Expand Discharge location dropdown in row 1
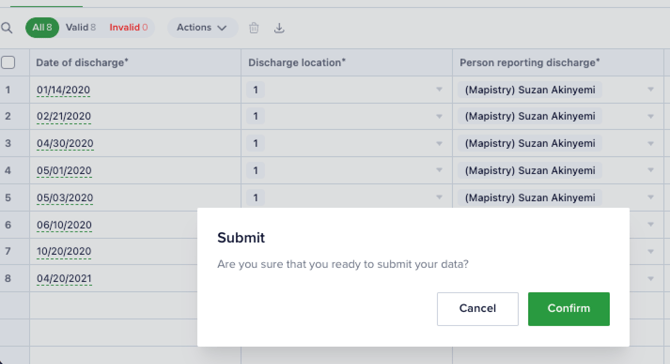This screenshot has width=670, height=364. [x=439, y=89]
